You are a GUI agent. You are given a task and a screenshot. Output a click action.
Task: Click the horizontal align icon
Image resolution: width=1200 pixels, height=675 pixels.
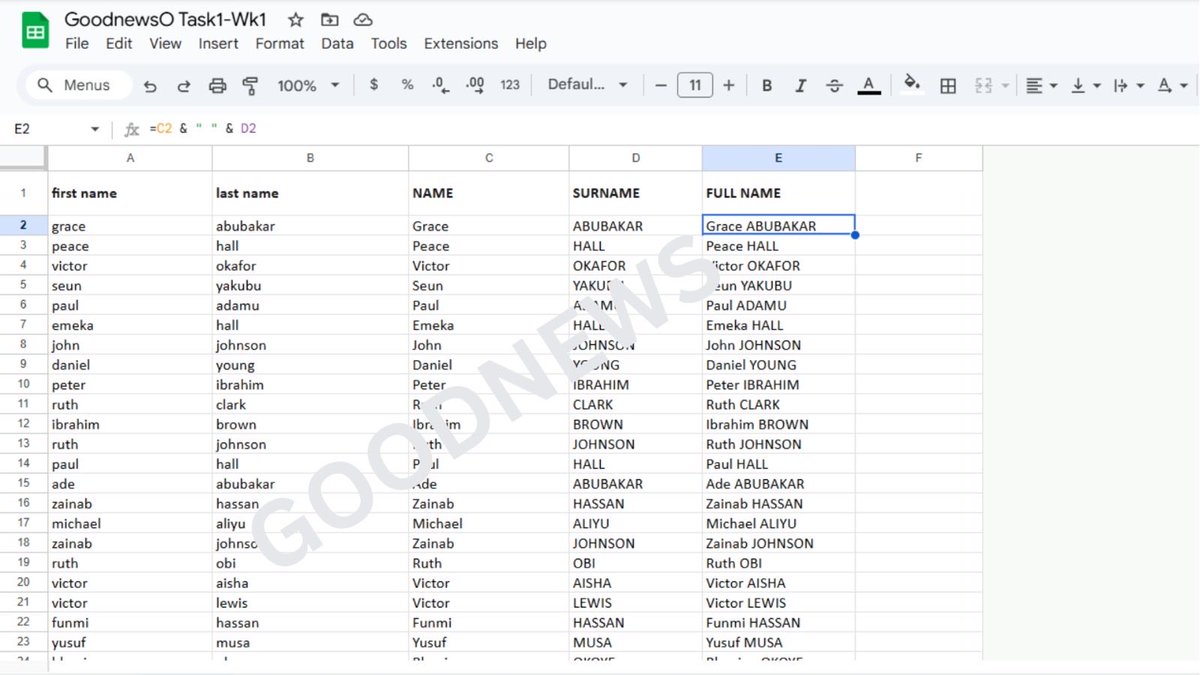[1035, 86]
